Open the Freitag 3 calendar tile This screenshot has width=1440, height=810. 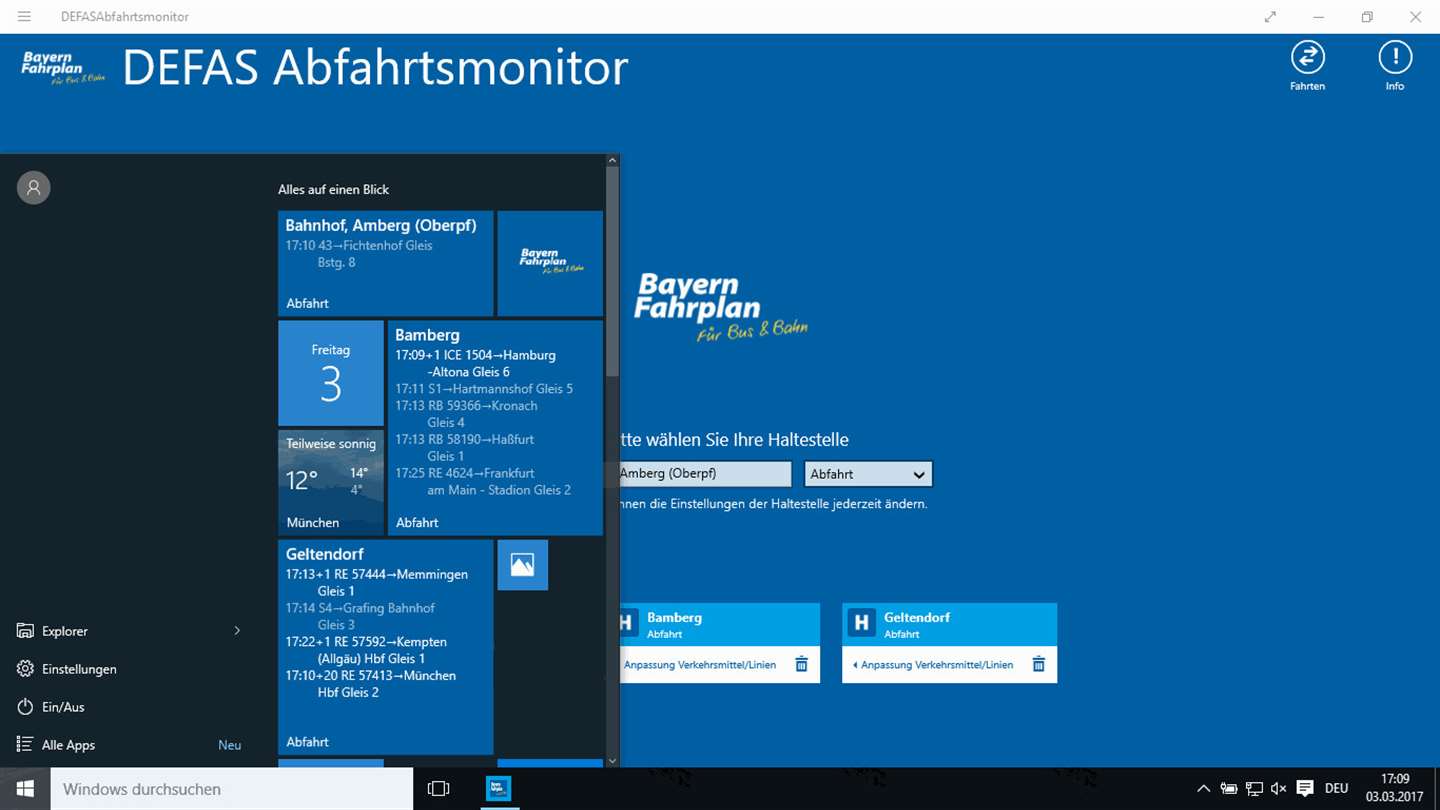click(331, 373)
